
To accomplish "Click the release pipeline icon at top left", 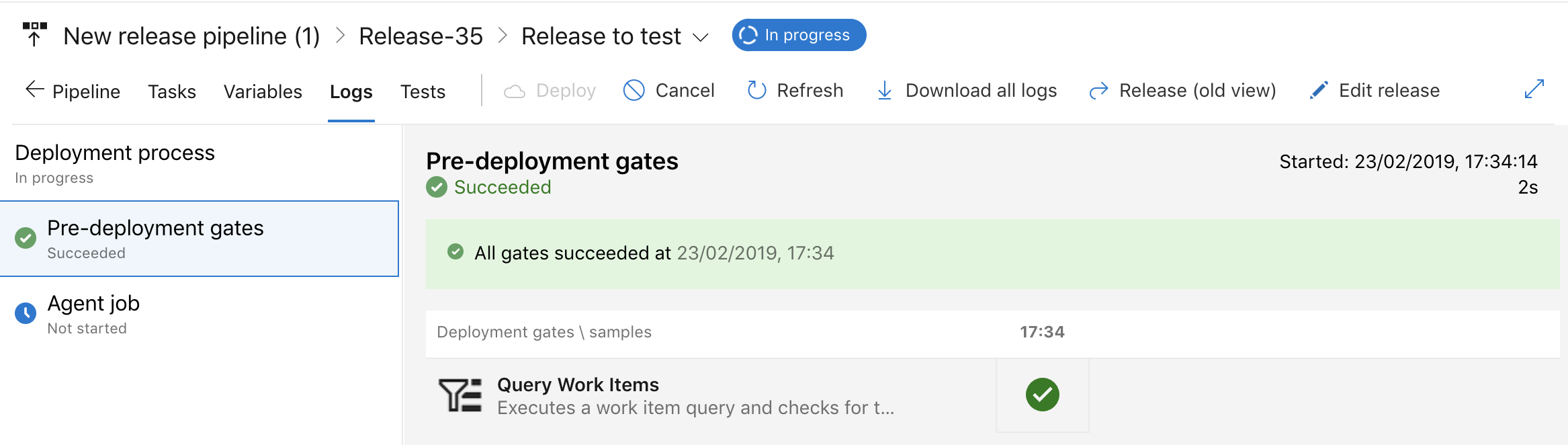I will click(34, 35).
